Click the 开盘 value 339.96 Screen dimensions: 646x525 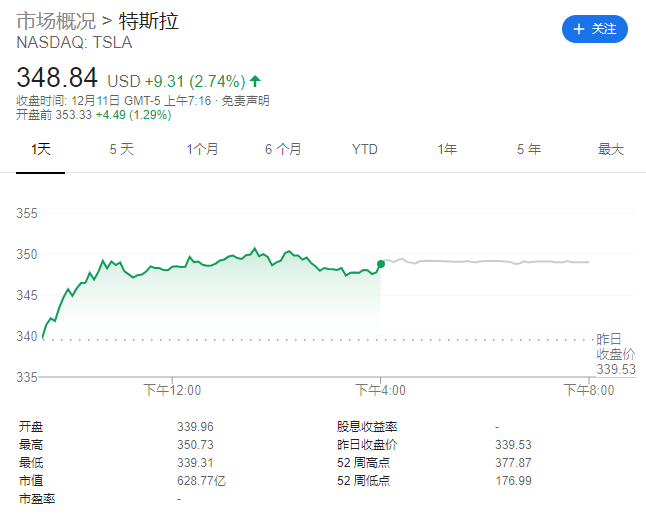click(195, 427)
